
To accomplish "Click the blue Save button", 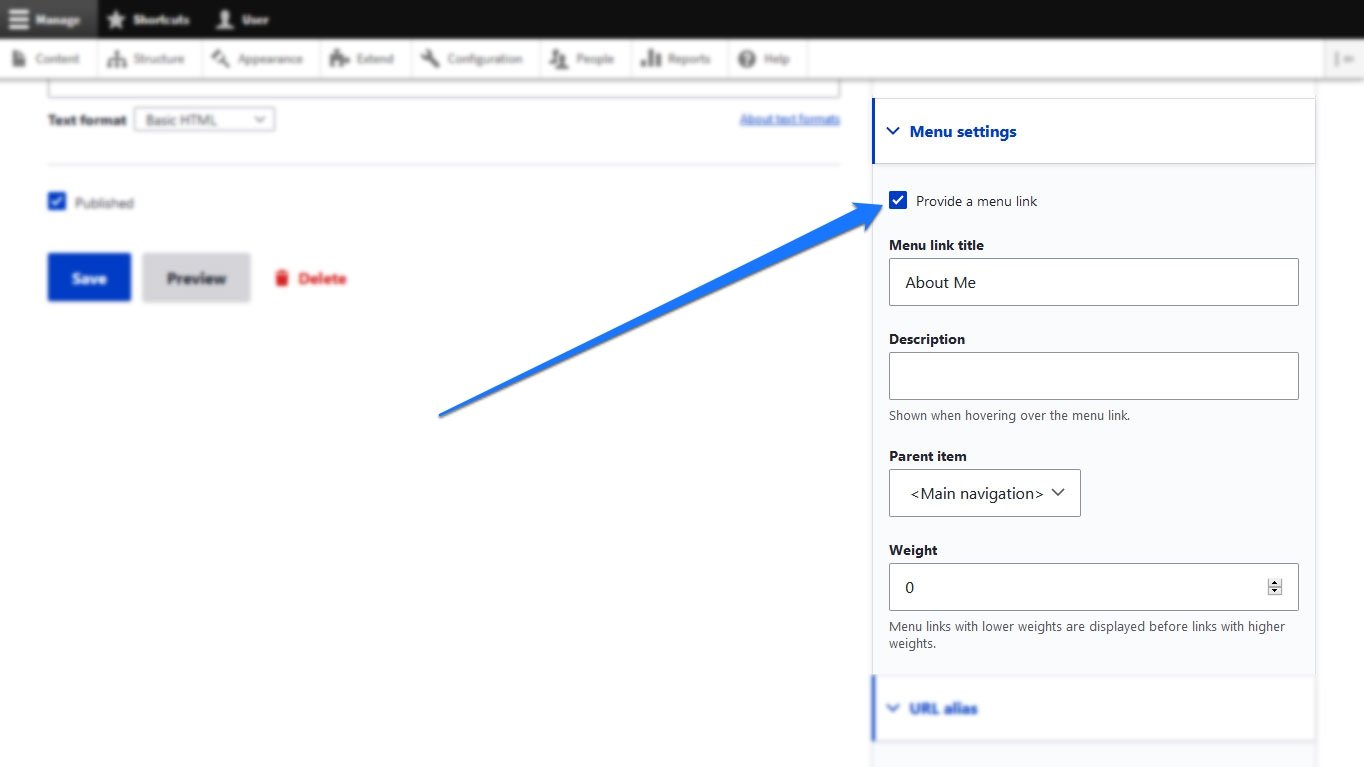I will coord(89,277).
